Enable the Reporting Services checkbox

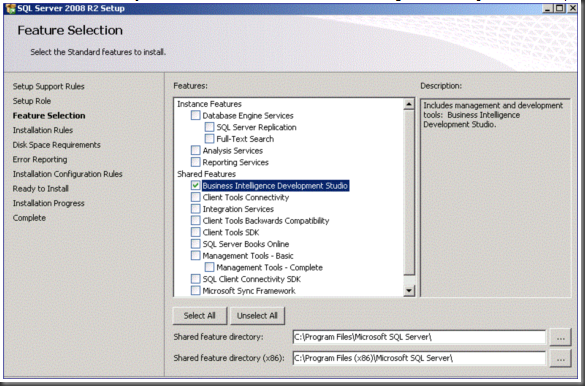pyautogui.click(x=195, y=162)
